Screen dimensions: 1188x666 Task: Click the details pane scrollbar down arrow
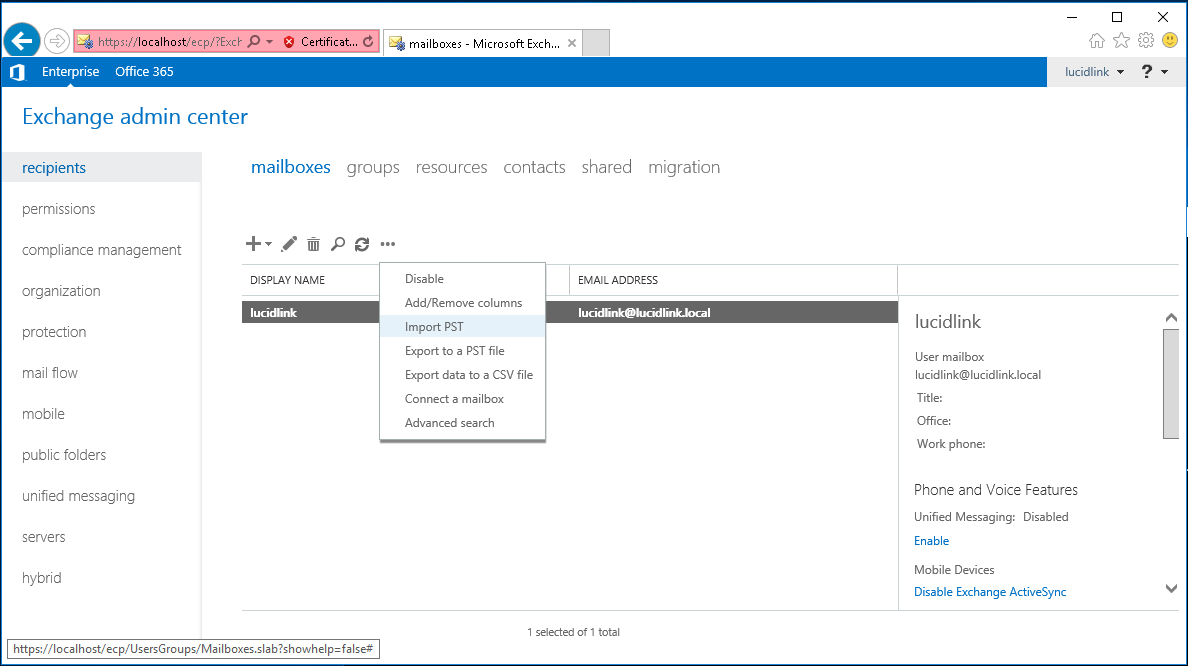(x=1171, y=589)
